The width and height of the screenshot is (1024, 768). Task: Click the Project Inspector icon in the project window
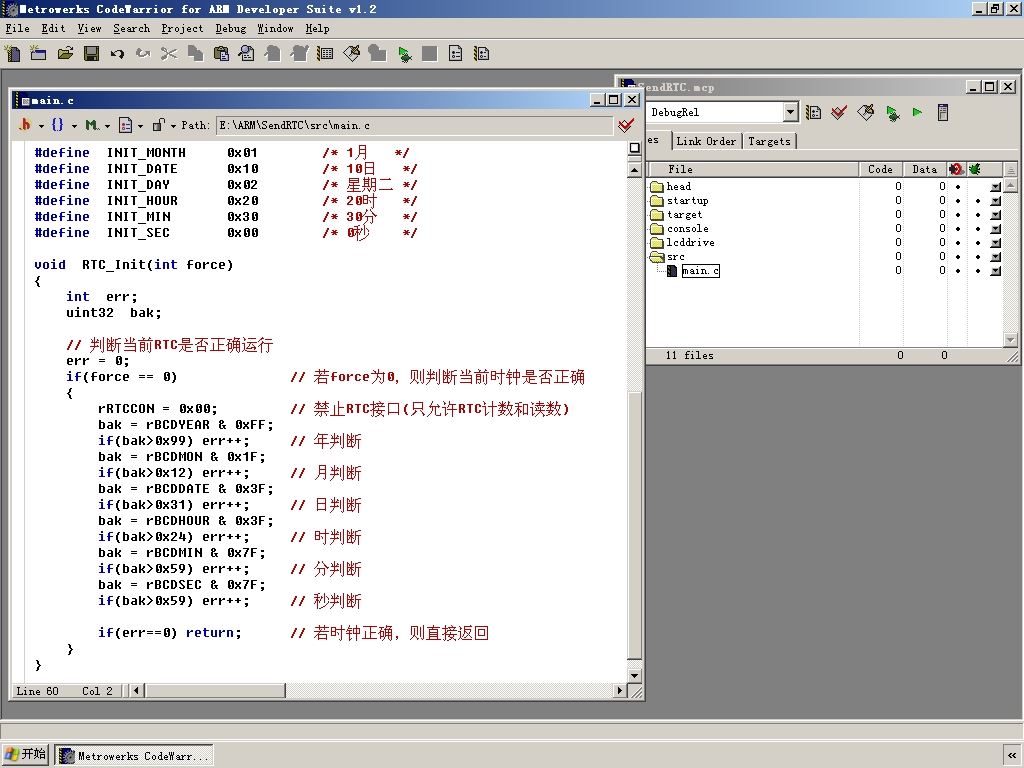(942, 112)
